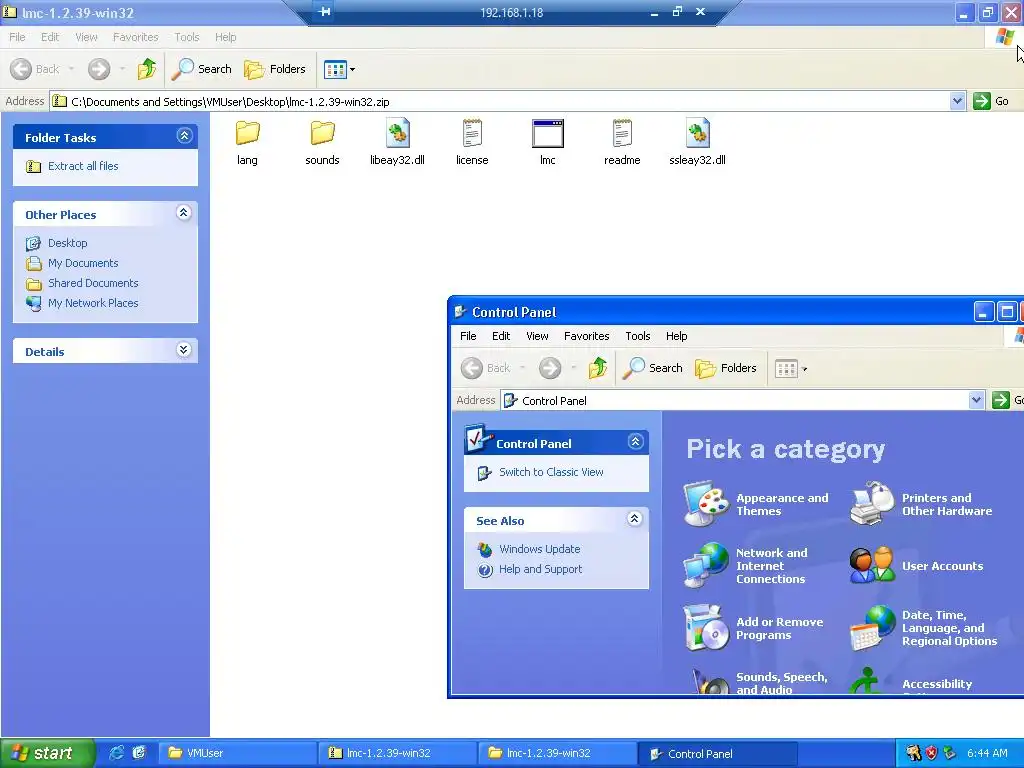Collapse the Folder Tasks panel
Image resolution: width=1024 pixels, height=768 pixels.
(x=184, y=136)
